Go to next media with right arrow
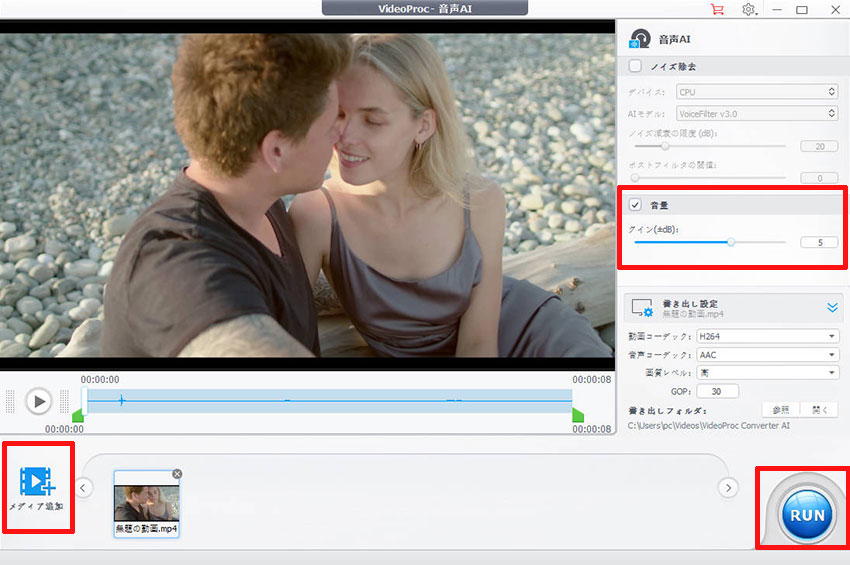 [729, 487]
